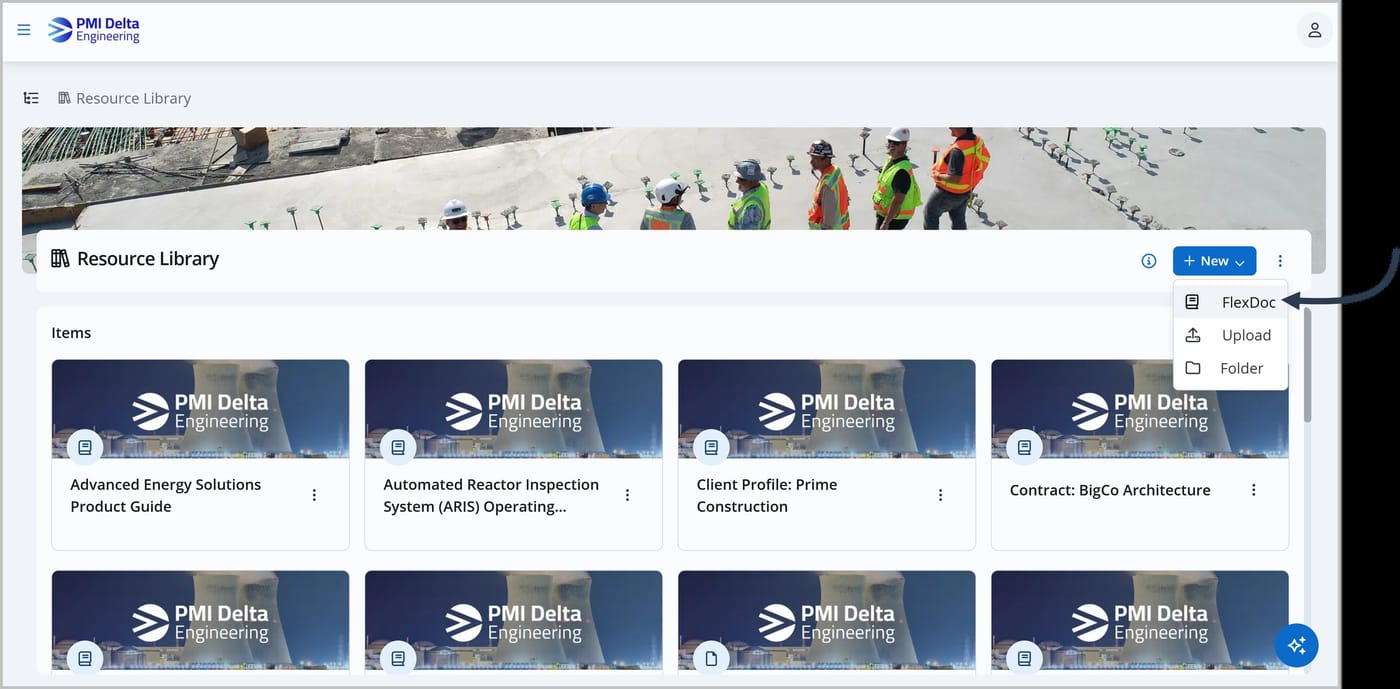Choose FlexDoc from the New menu
The image size is (1400, 689).
1230,302
